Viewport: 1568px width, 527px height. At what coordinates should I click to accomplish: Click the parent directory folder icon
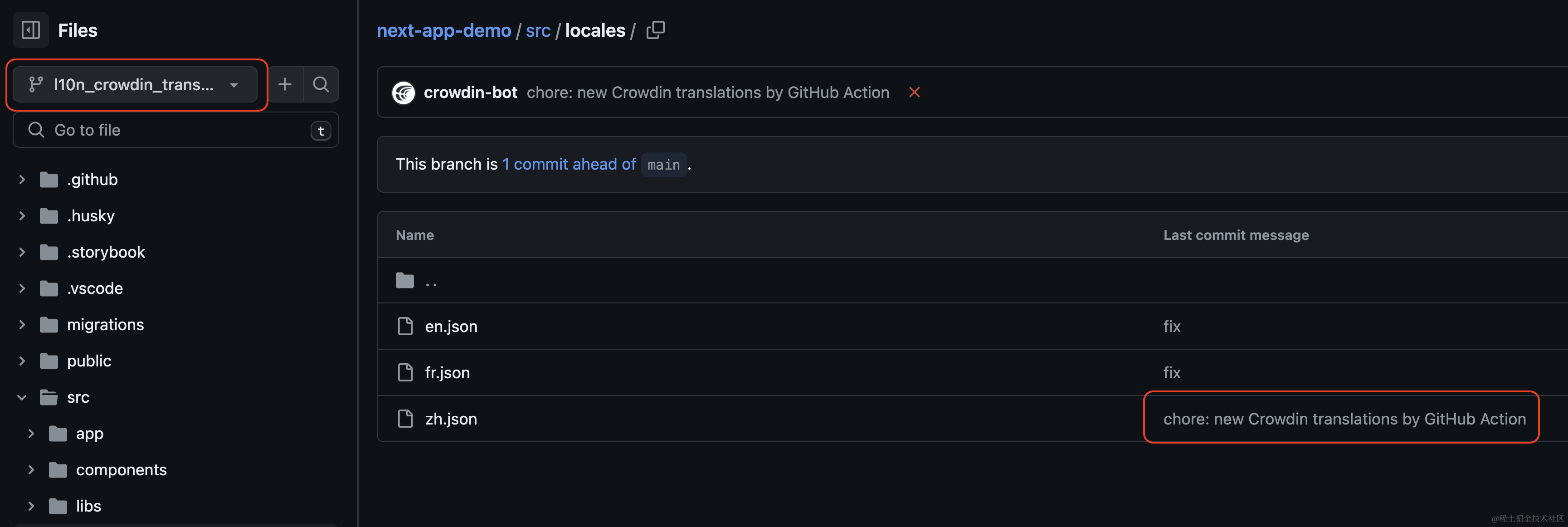tap(405, 281)
